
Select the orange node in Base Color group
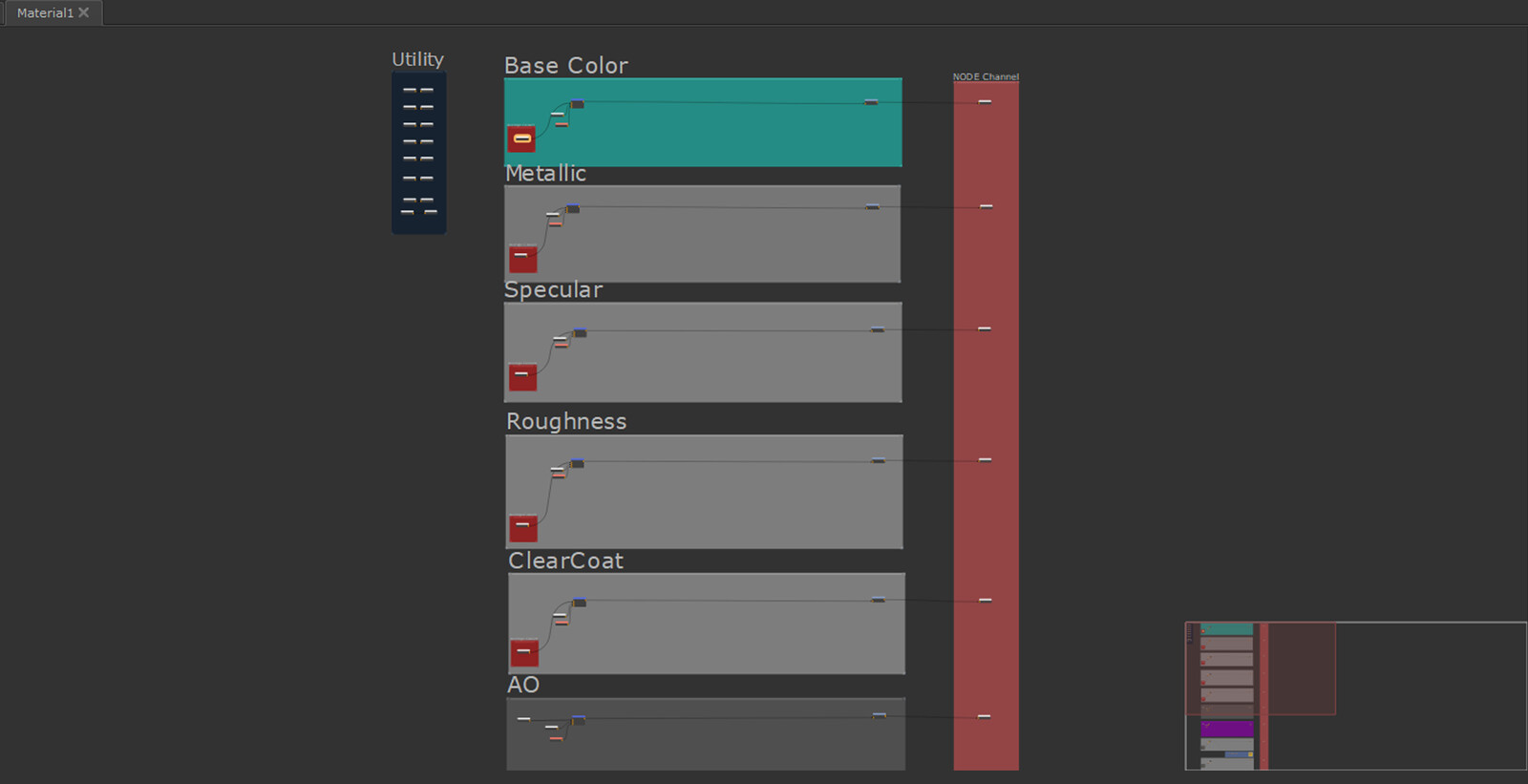tap(562, 124)
